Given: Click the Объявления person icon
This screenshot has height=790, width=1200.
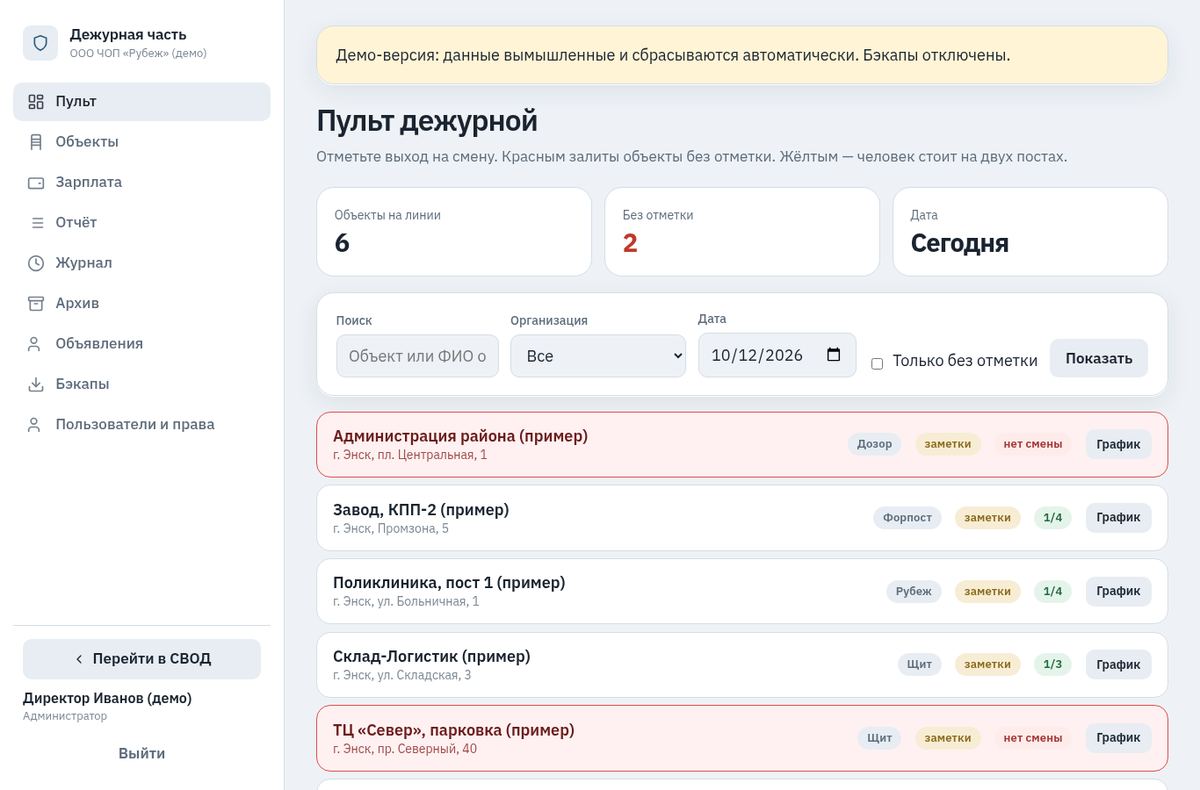Looking at the screenshot, I should click(36, 344).
